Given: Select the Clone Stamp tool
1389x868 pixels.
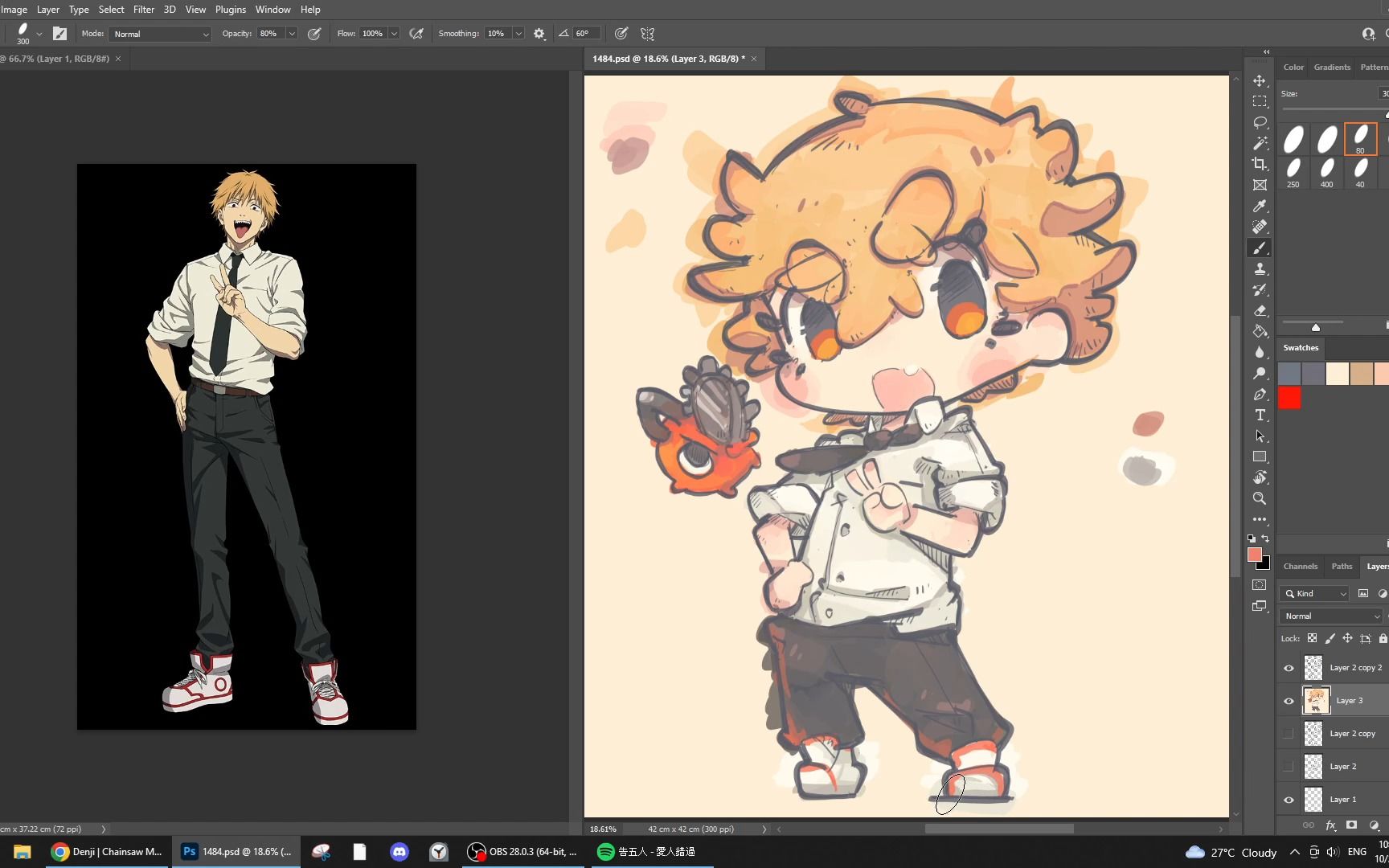Looking at the screenshot, I should coord(1260,268).
